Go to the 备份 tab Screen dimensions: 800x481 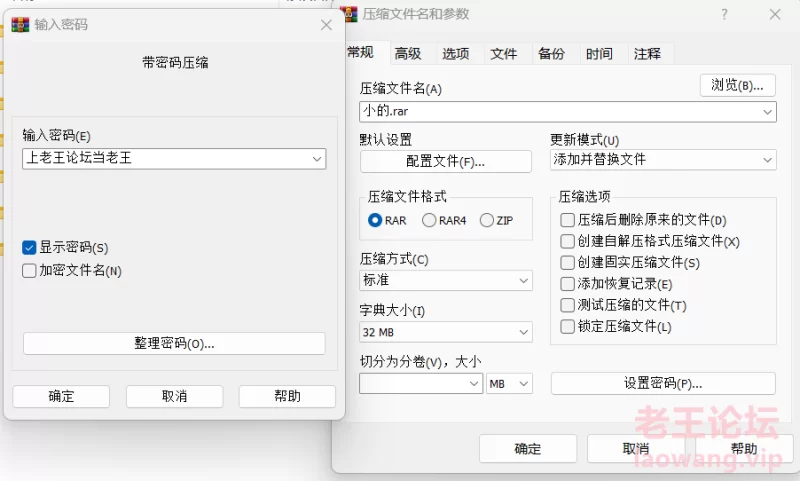pyautogui.click(x=552, y=54)
